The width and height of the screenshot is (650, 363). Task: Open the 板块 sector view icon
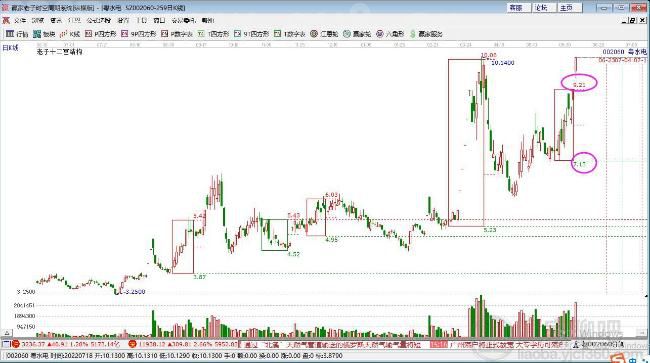44,34
